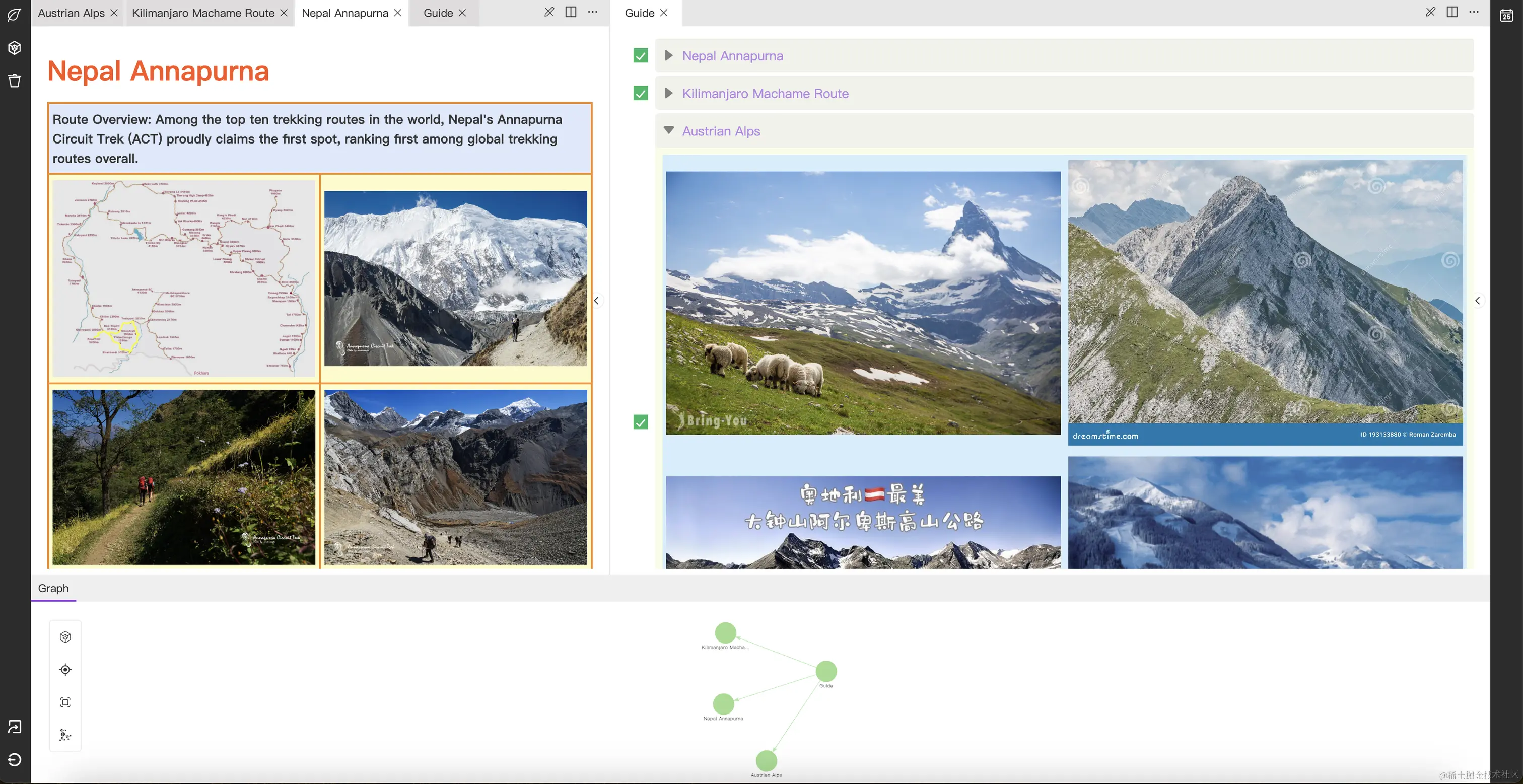Click the split-pane icon in the left pane

click(571, 13)
